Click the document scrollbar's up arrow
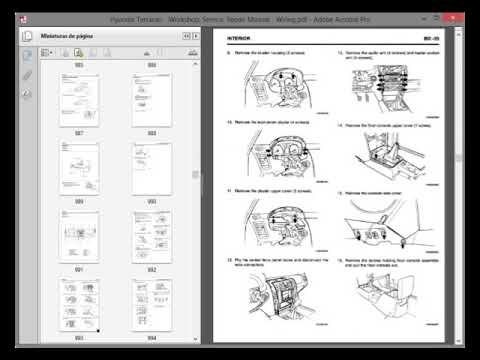This screenshot has width=480, height=360. 459,34
